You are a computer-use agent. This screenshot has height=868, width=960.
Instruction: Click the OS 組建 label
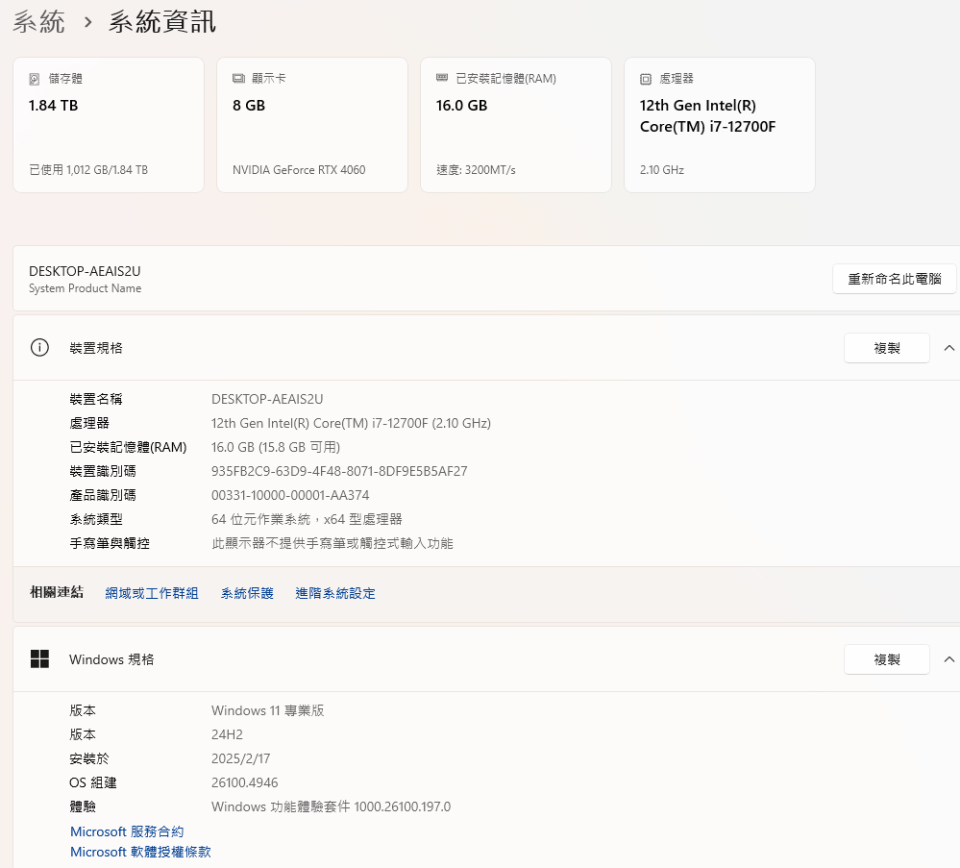pos(93,783)
